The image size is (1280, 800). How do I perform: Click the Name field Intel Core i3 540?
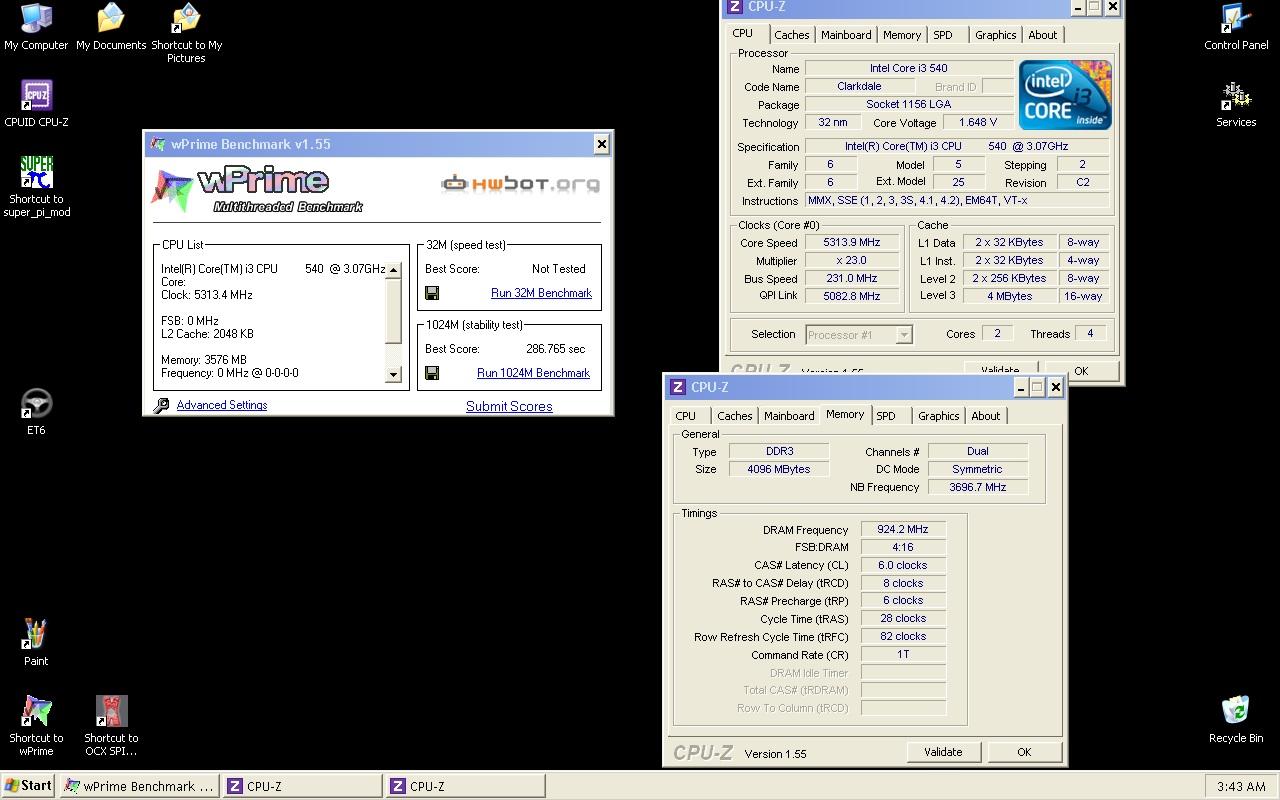[909, 69]
